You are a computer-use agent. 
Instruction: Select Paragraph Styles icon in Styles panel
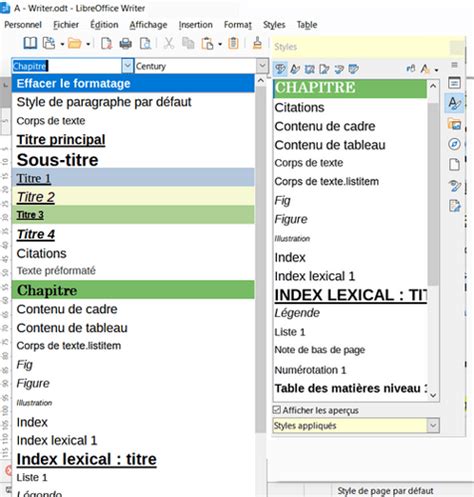[280, 69]
